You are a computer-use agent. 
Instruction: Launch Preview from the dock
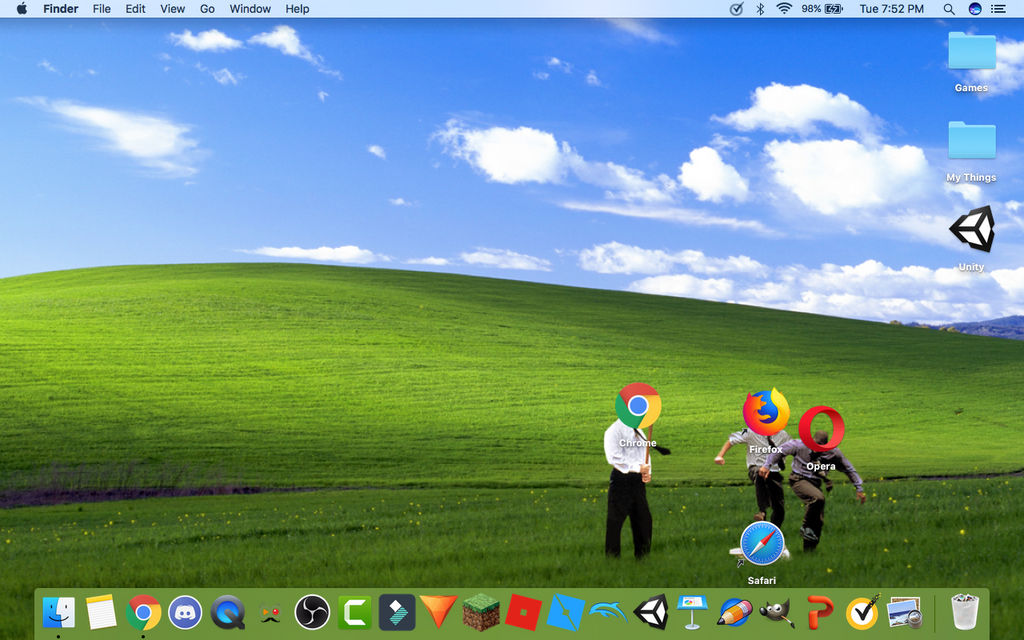pos(904,613)
